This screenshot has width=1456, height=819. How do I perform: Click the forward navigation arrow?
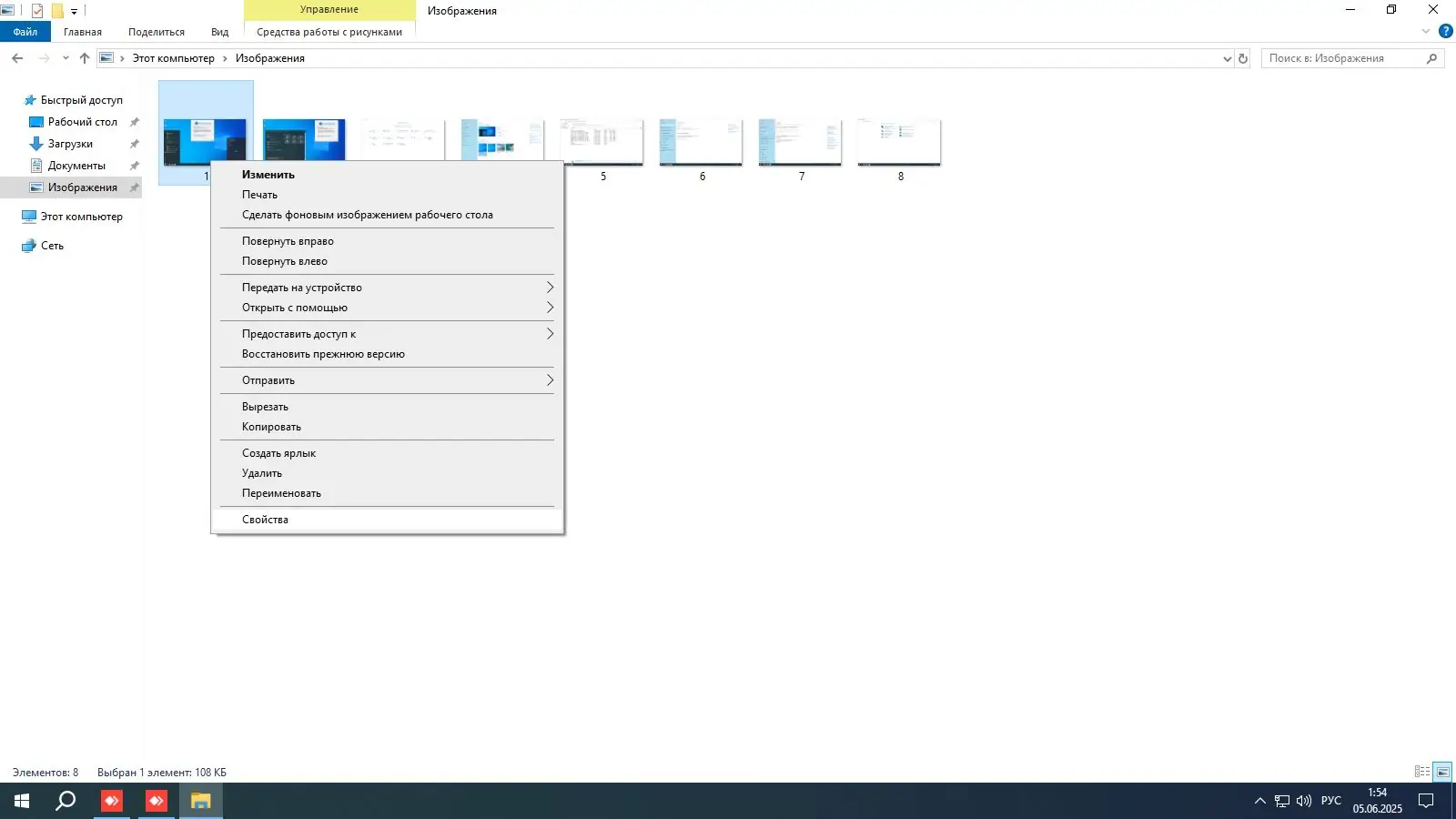(44, 57)
